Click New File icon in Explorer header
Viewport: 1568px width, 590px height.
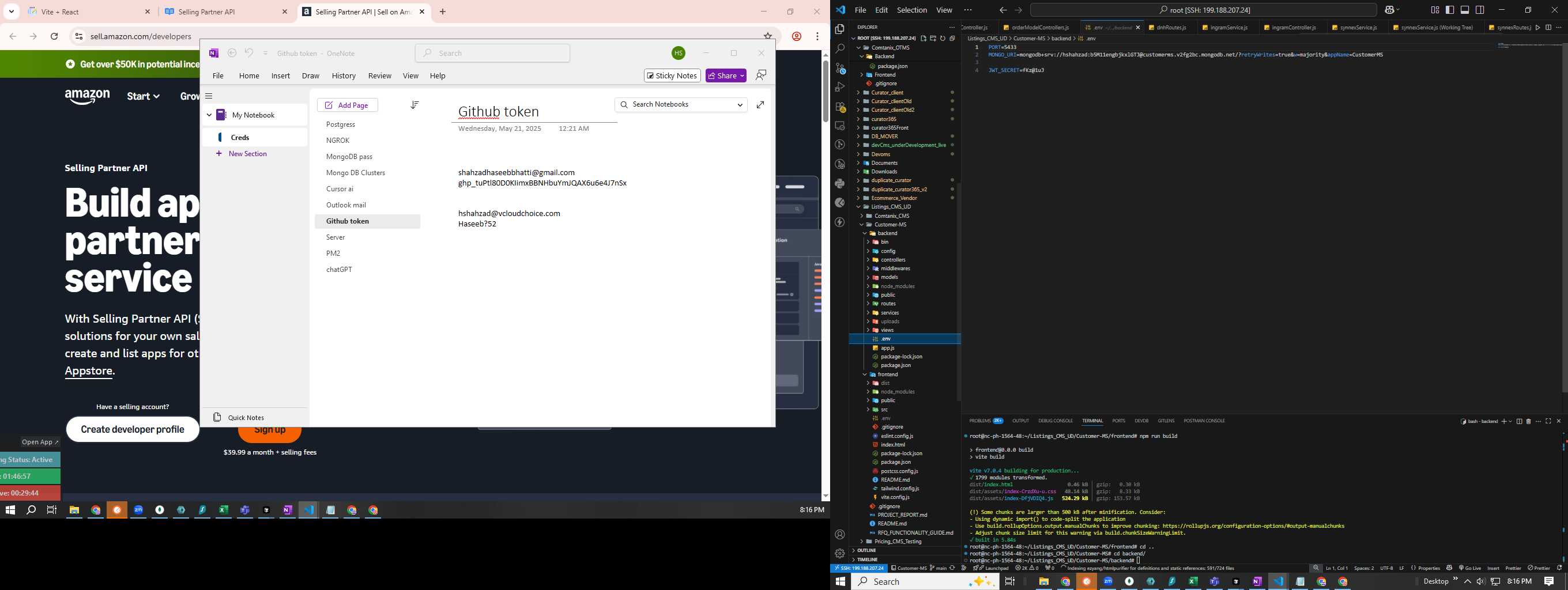coord(924,39)
